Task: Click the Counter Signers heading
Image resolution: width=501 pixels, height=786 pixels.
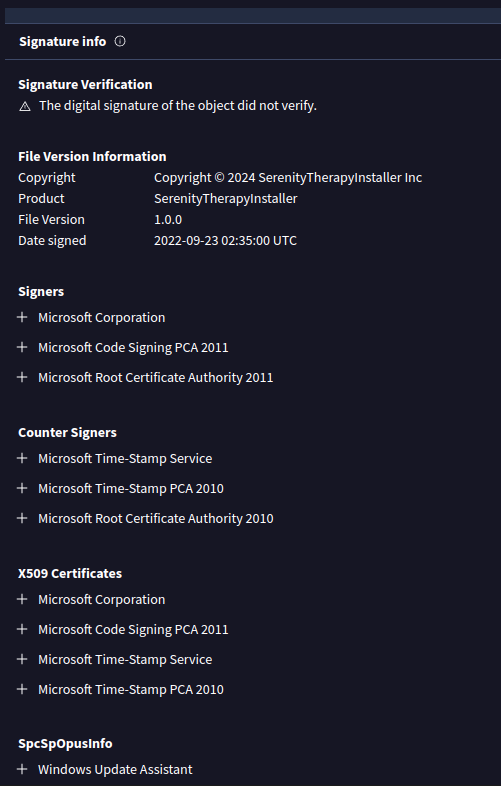Action: (67, 433)
